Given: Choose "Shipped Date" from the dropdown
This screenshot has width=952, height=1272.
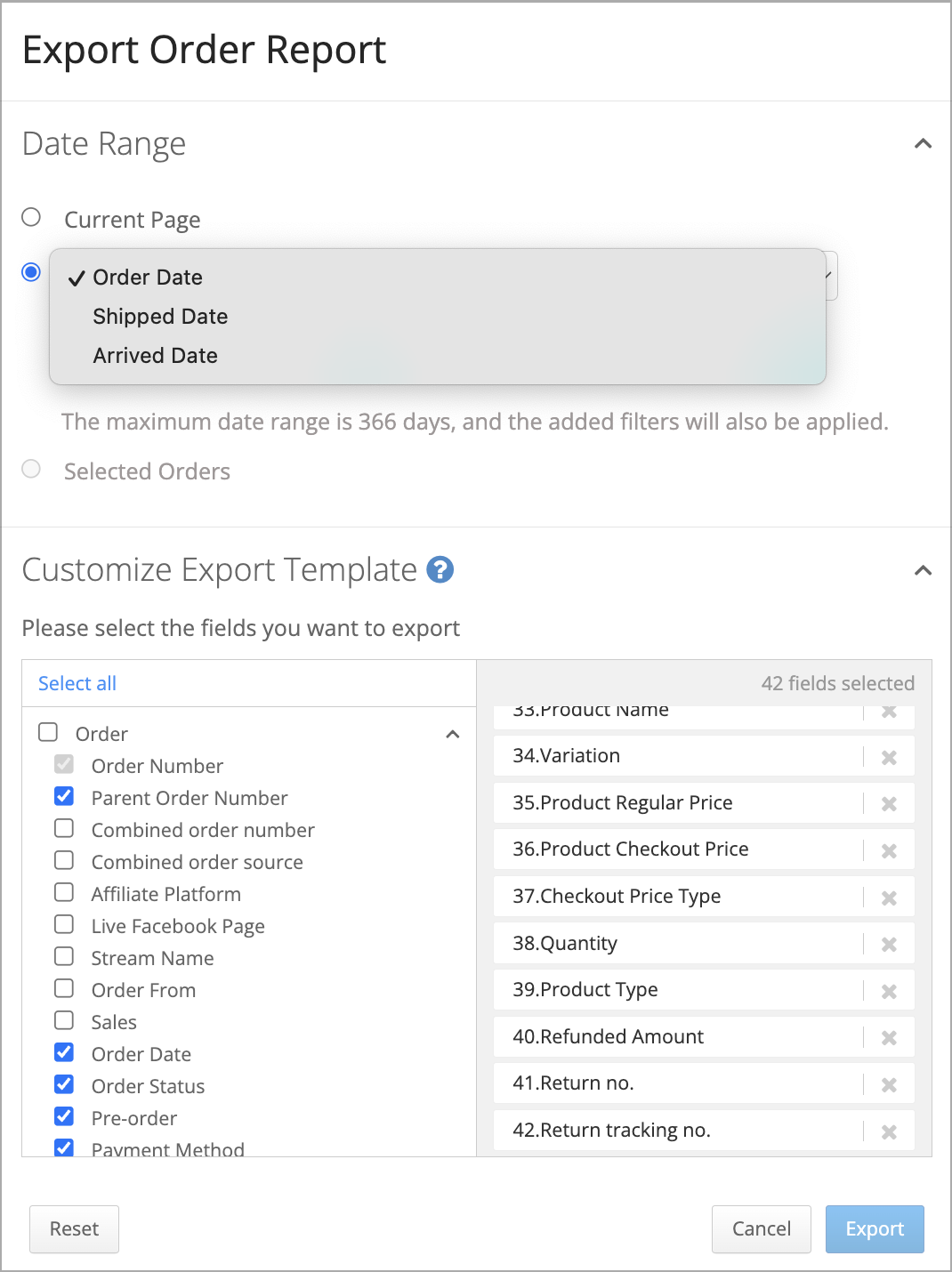Looking at the screenshot, I should 160,316.
